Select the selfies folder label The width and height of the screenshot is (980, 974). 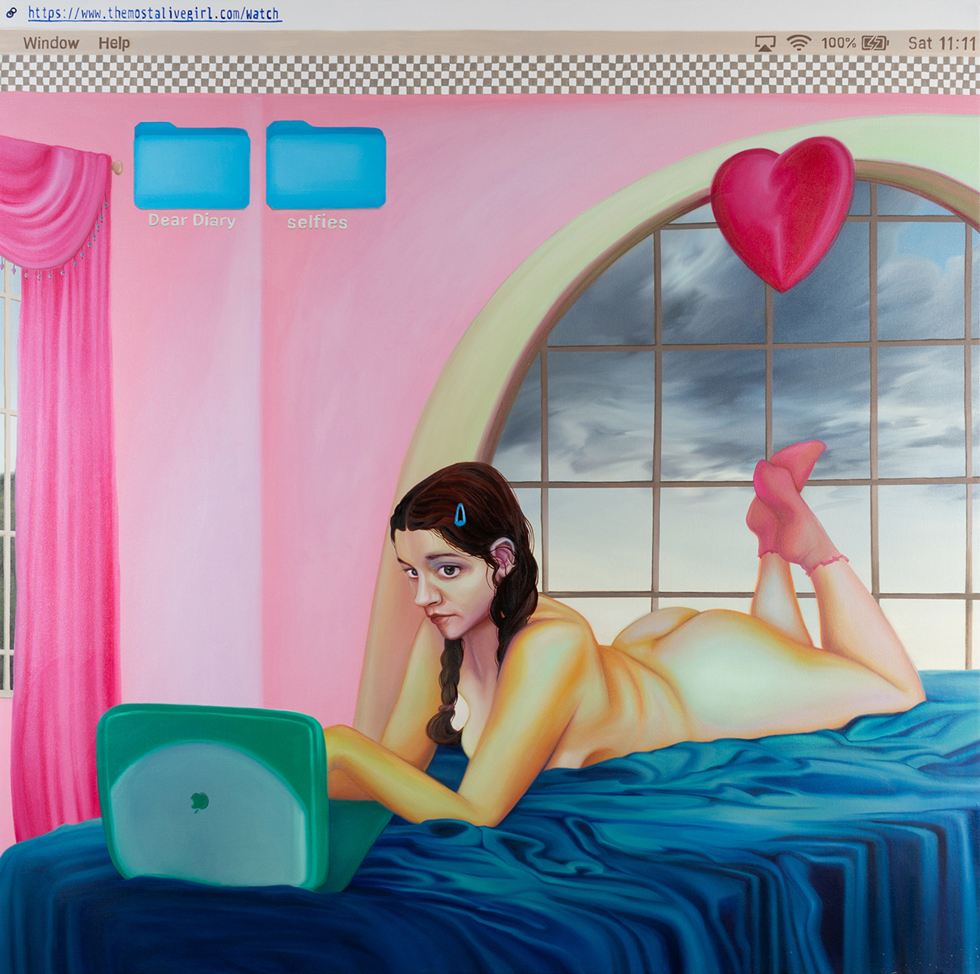coord(318,223)
